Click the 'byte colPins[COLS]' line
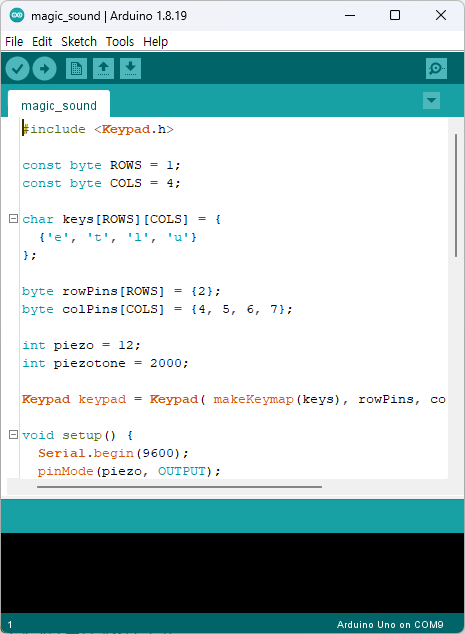The height and width of the screenshot is (634, 465). click(157, 309)
